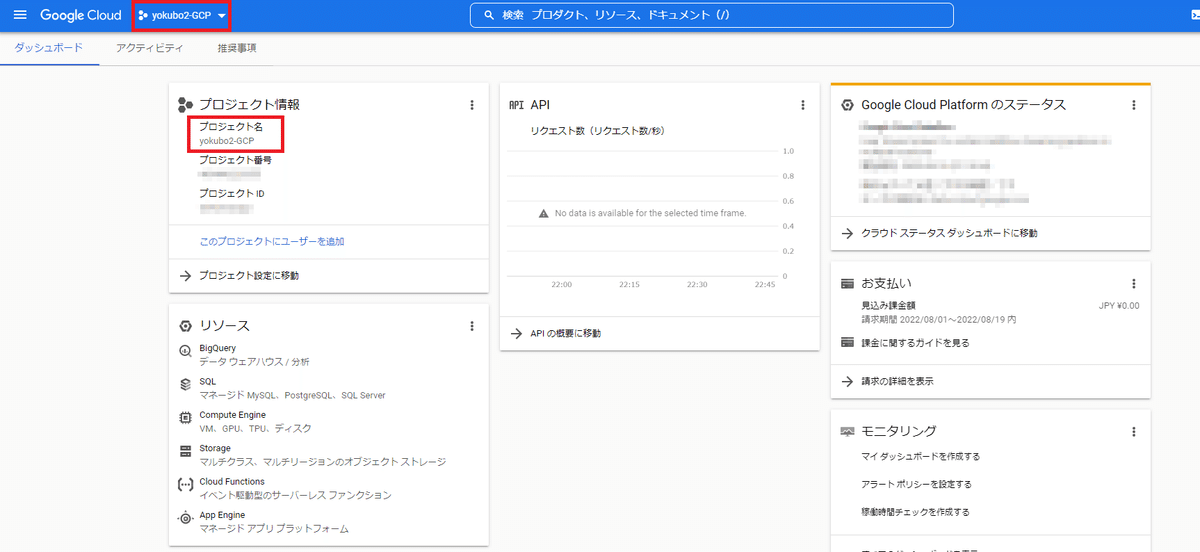
Task: Click the Storage buckets icon
Action: pos(185,451)
